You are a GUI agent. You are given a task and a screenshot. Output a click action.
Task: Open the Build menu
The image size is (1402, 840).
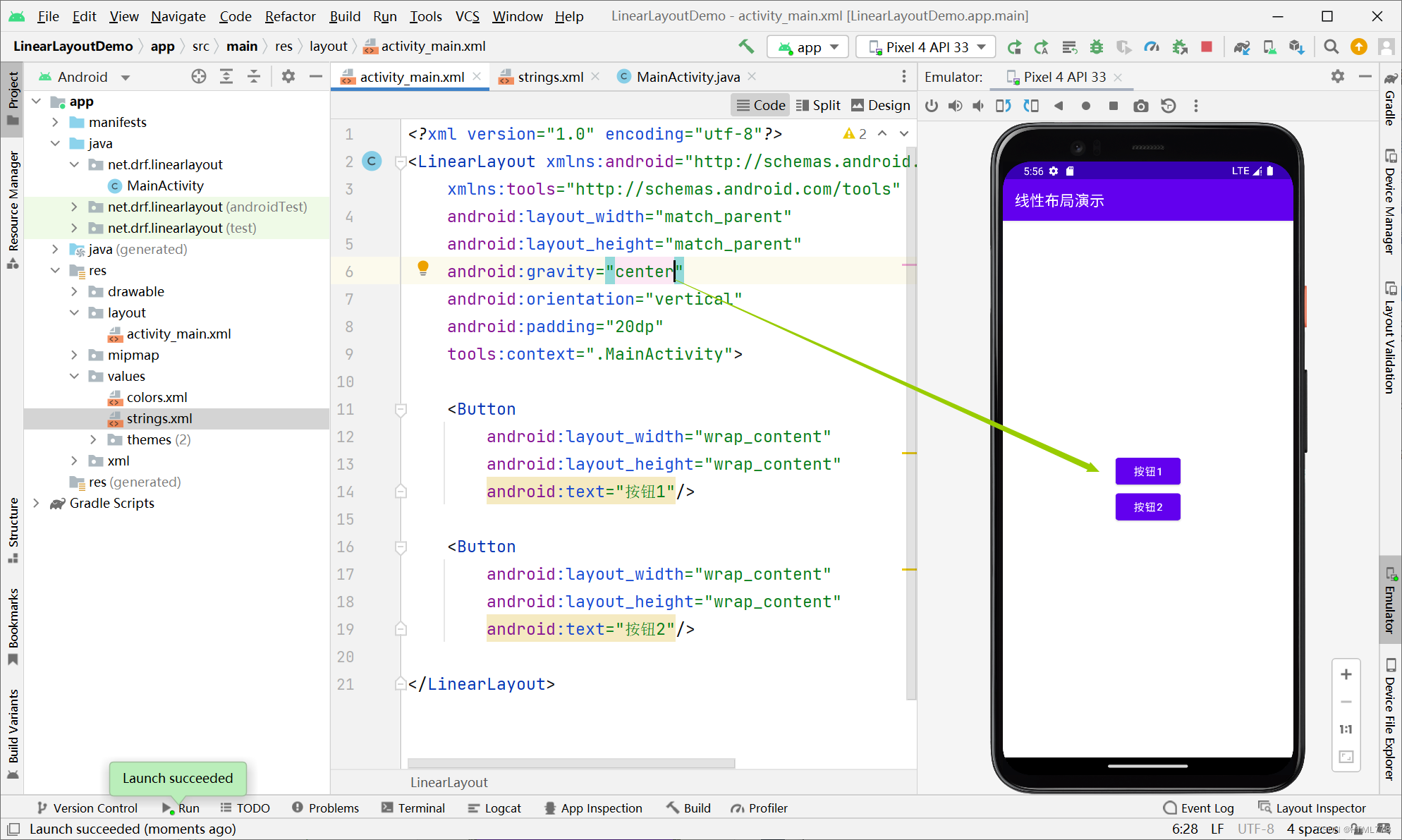(345, 16)
